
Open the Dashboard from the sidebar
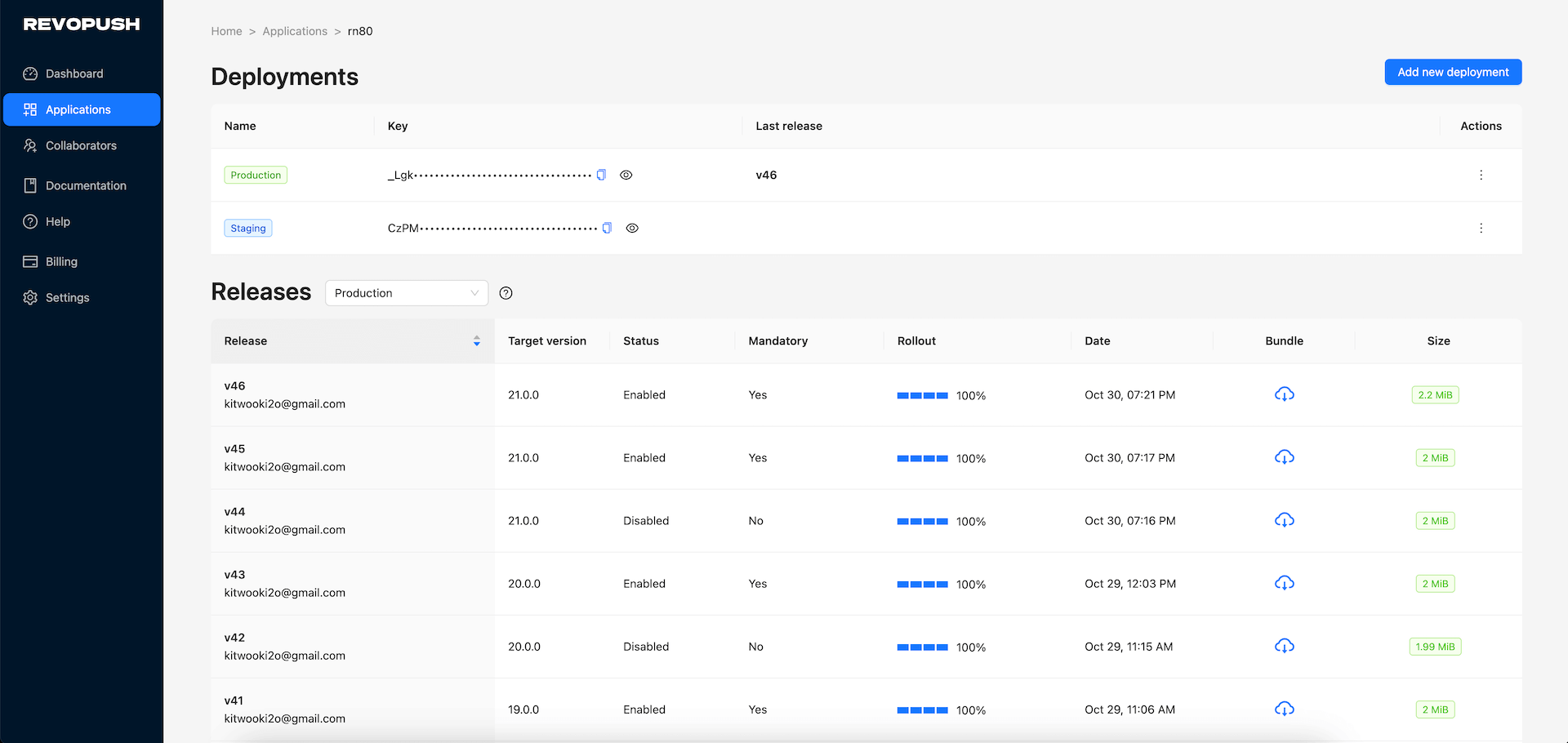tap(73, 73)
